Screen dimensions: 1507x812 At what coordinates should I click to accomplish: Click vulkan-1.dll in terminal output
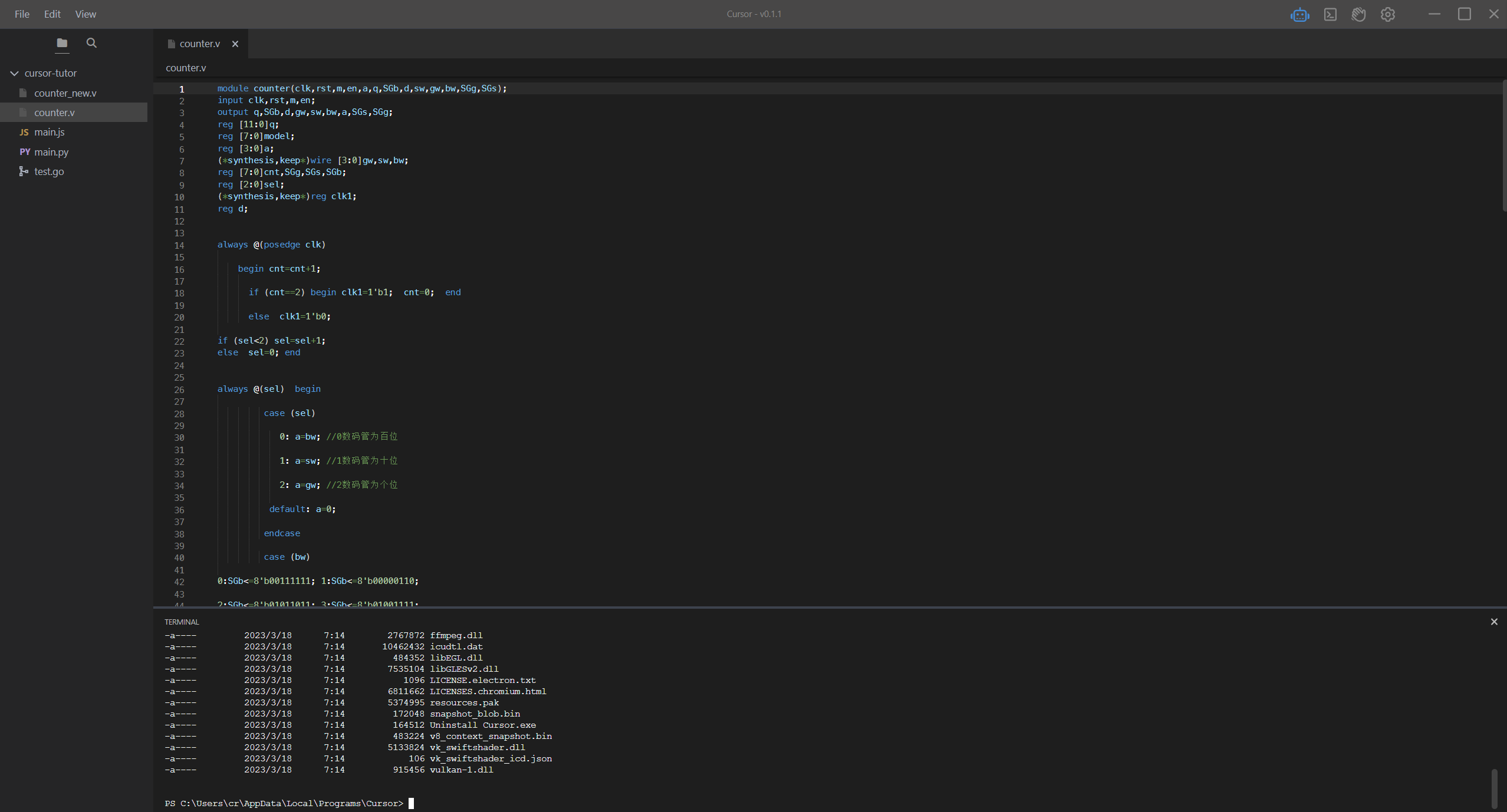(462, 770)
